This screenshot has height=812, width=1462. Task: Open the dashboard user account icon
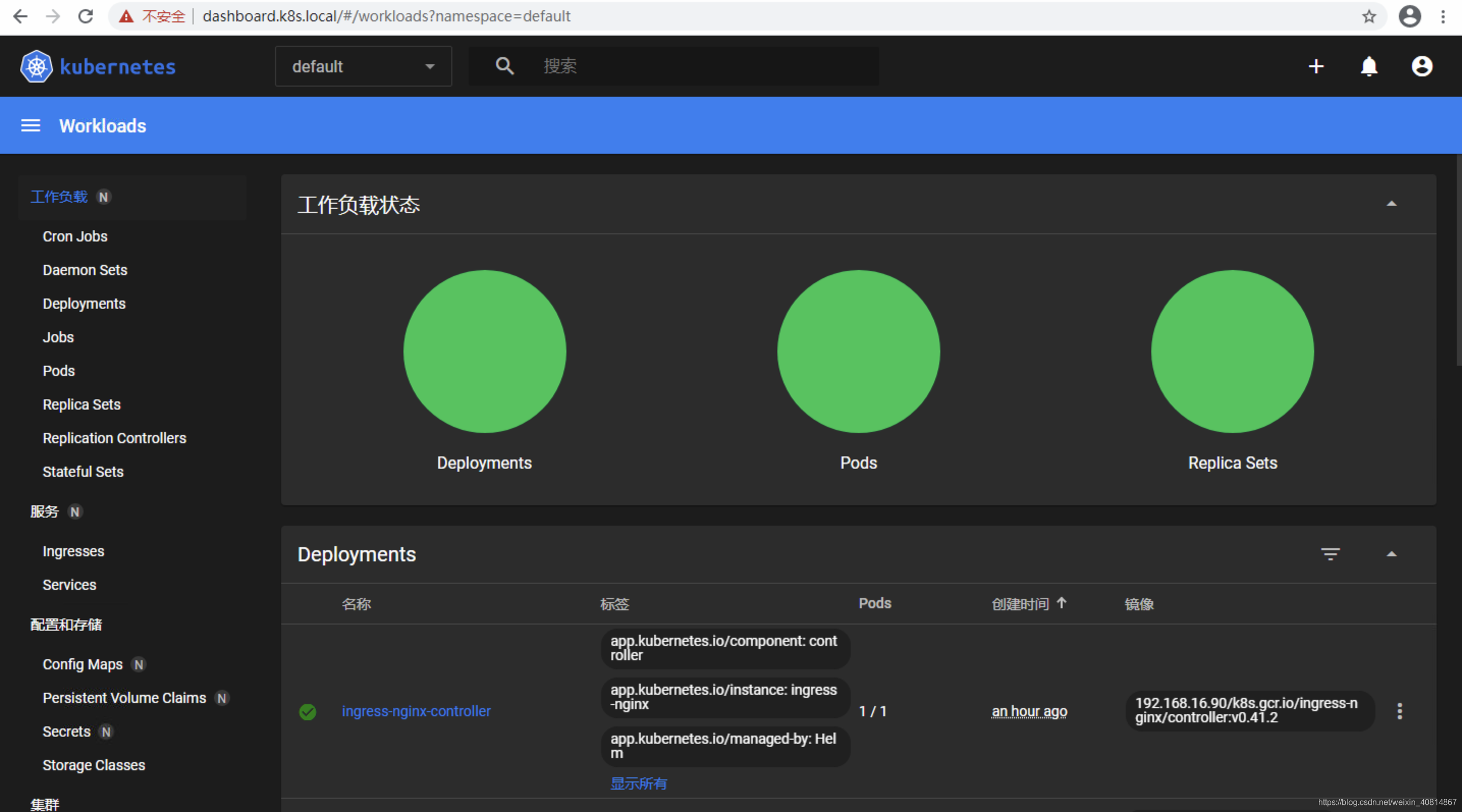coord(1422,66)
